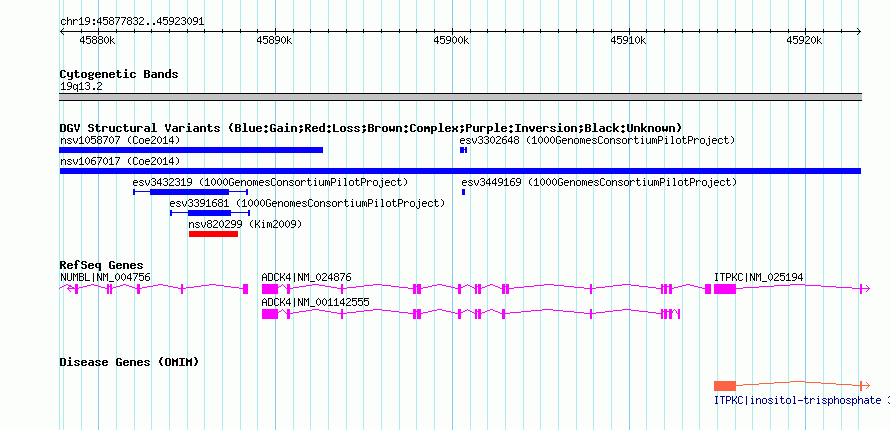
Task: Click the chr19:45877832..45923091 coordinate label
Action: click(132, 22)
